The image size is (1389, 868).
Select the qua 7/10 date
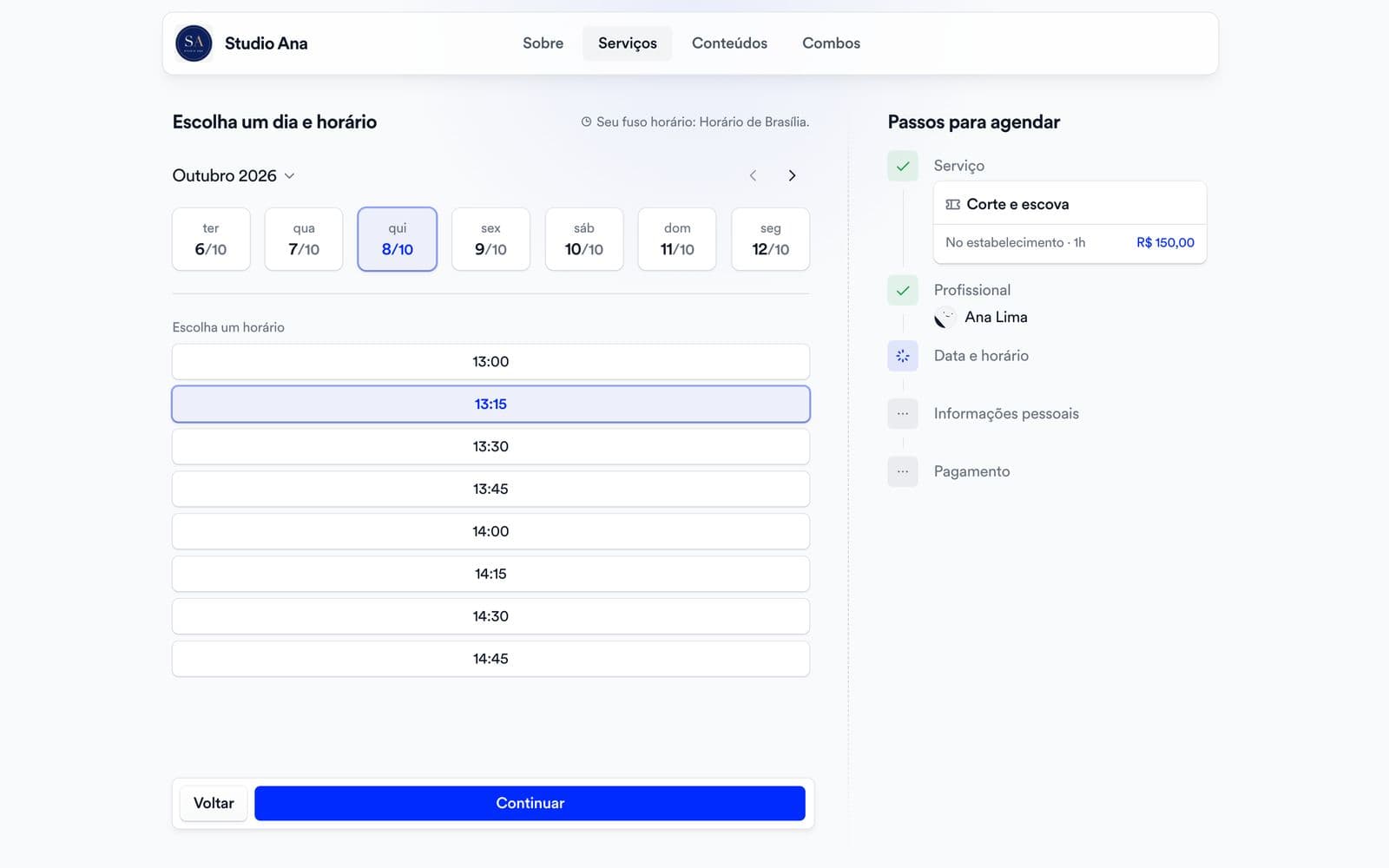304,239
